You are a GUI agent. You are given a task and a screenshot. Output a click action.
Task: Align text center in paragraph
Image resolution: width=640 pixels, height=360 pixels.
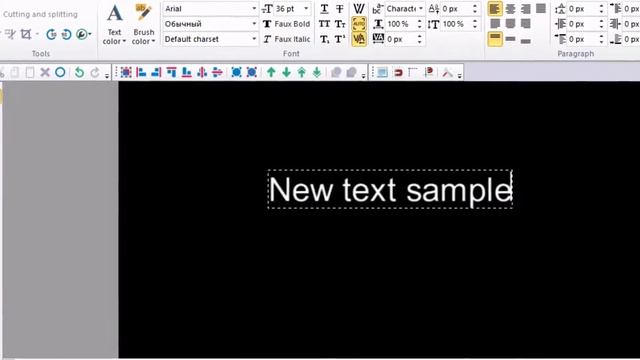click(510, 9)
